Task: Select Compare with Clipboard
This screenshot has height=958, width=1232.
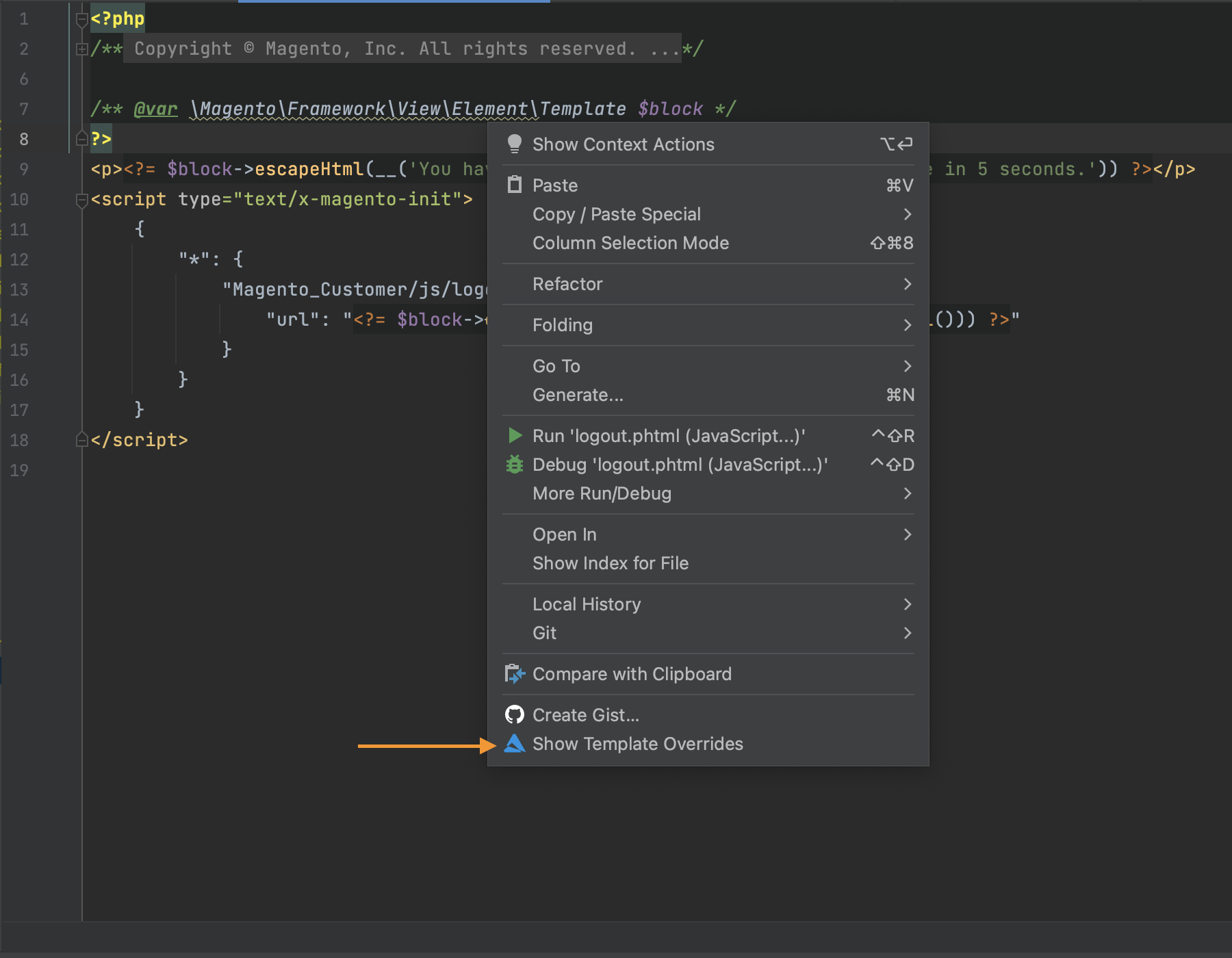Action: 708,674
